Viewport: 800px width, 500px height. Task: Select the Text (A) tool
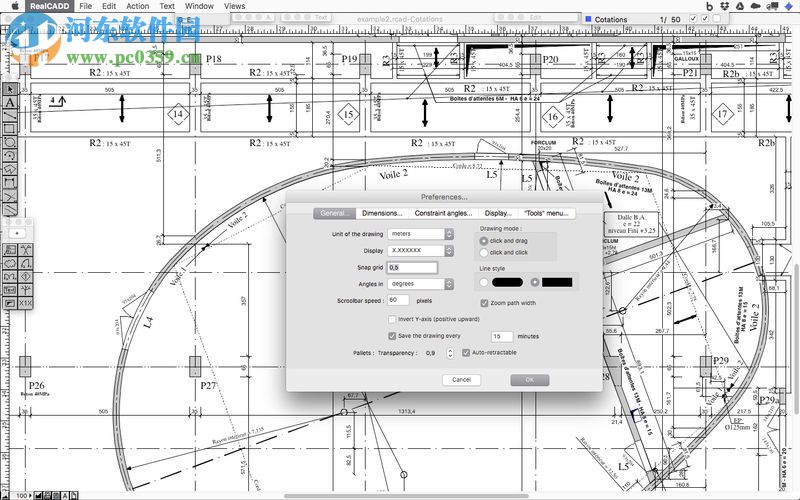(10, 103)
